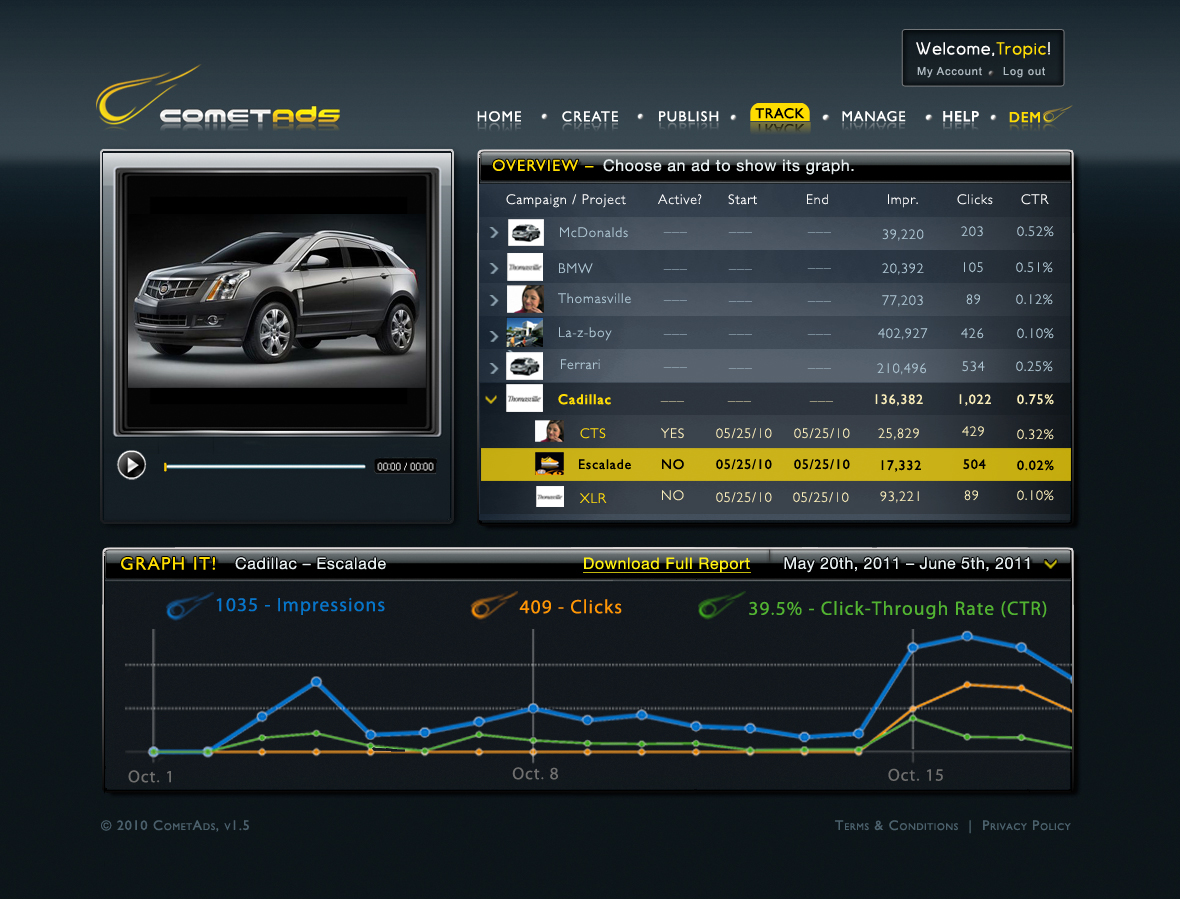Open the date range dropdown arrow
1180x900 pixels.
tap(1051, 564)
